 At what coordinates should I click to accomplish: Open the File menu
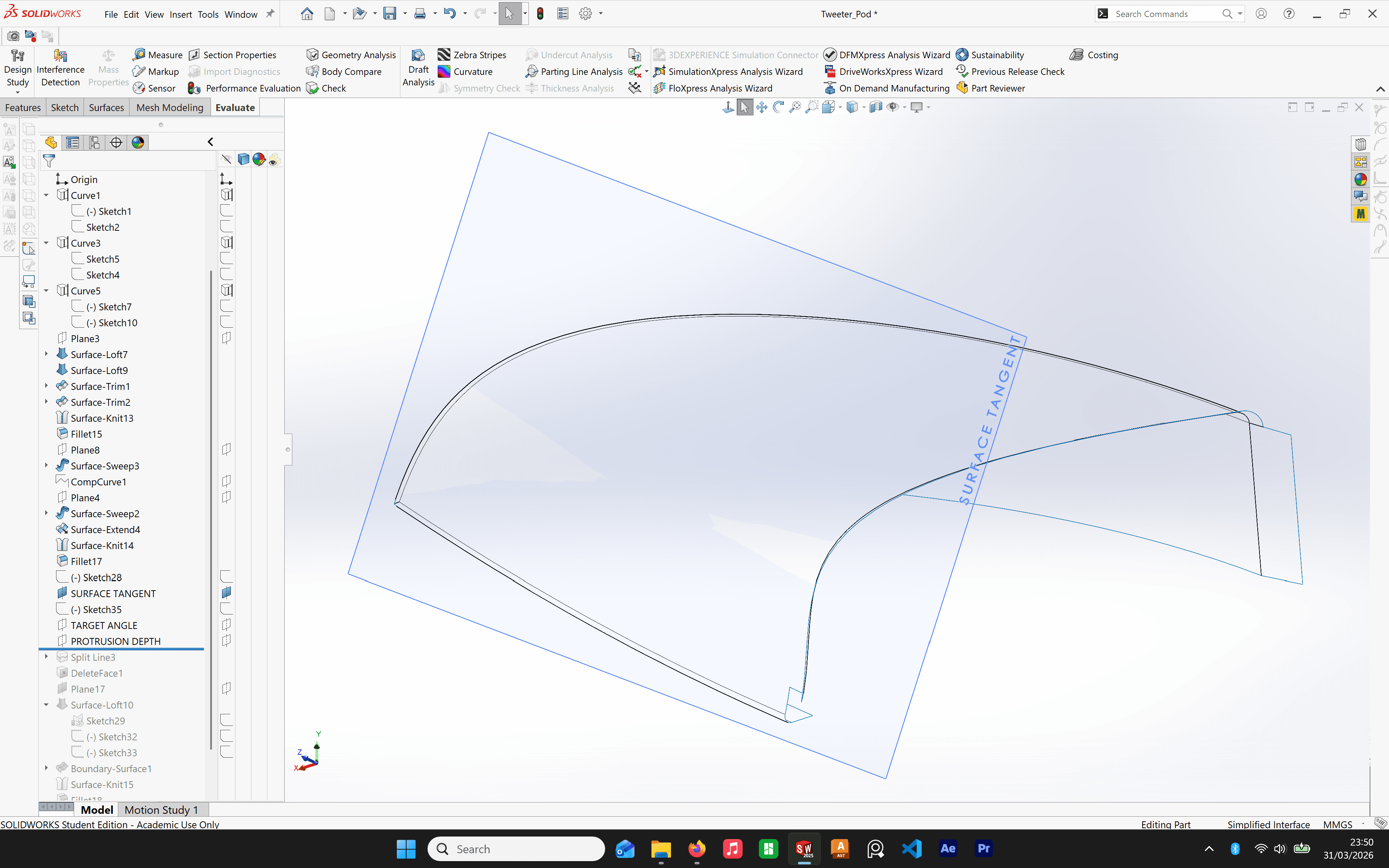[x=111, y=14]
